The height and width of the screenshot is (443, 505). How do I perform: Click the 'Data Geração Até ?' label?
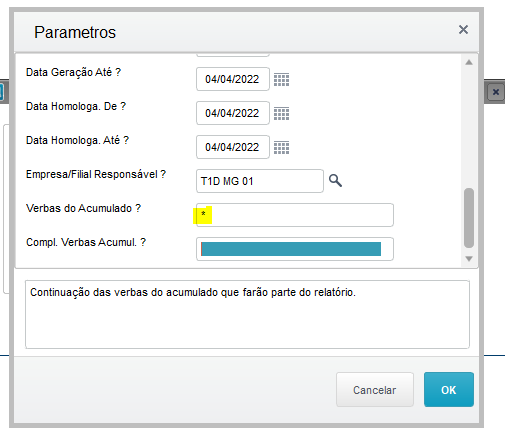[x=73, y=72]
